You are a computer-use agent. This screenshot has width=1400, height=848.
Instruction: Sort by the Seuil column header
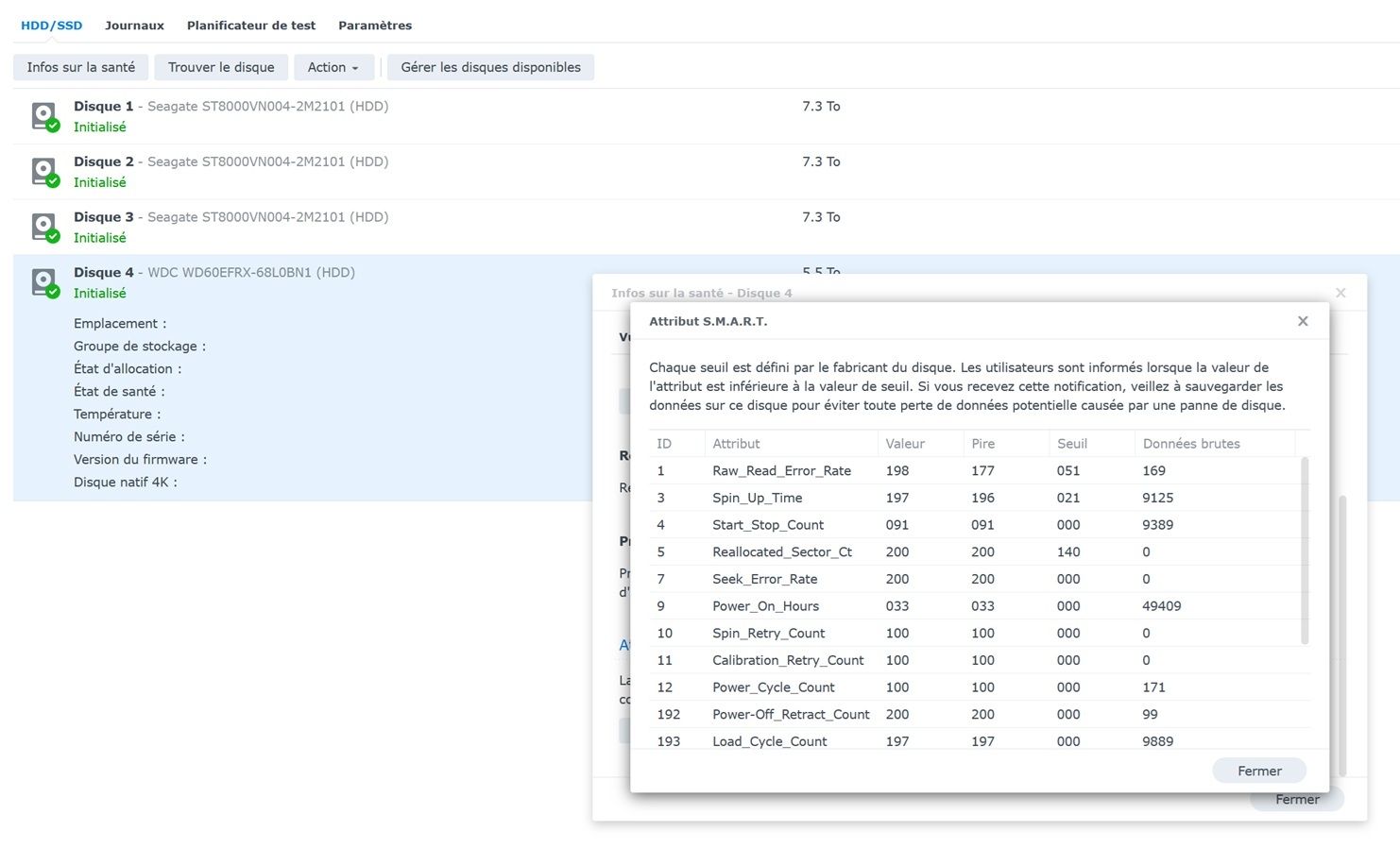click(1092, 444)
